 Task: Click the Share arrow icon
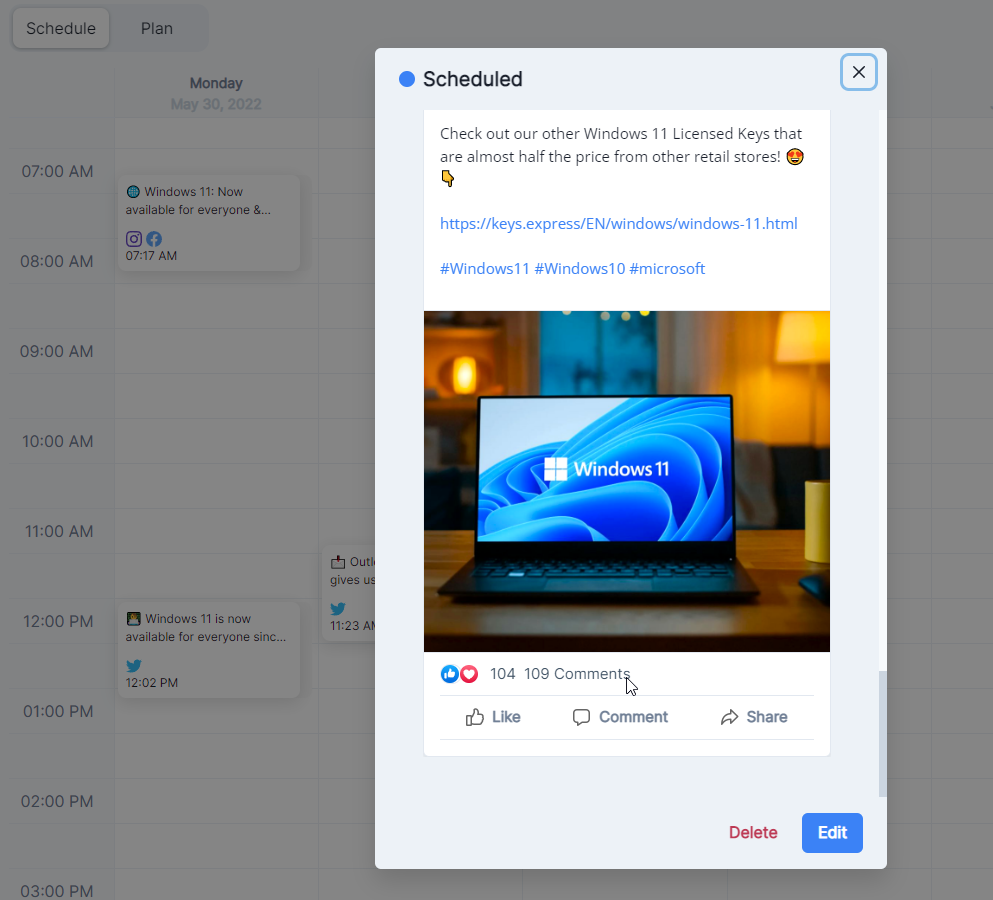click(x=730, y=717)
